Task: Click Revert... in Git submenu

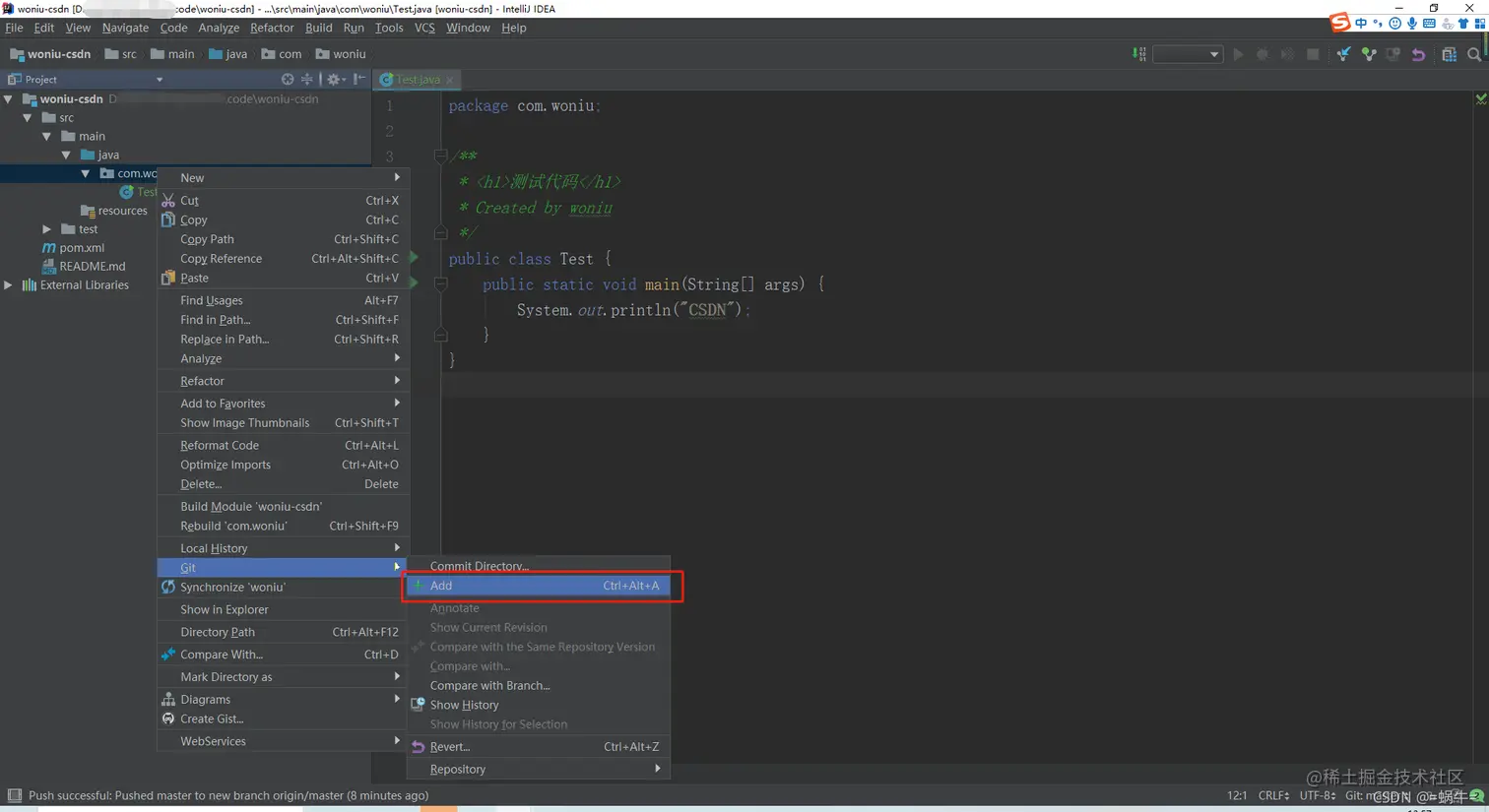Action: tap(539, 747)
